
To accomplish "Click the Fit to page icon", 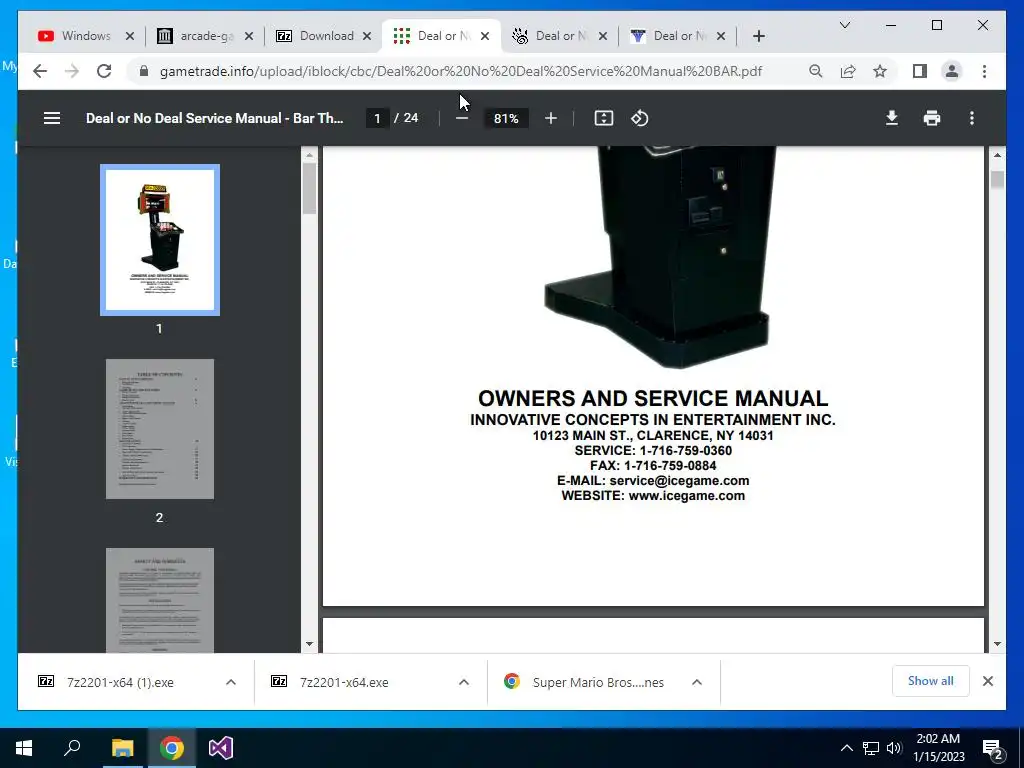I will click(603, 118).
